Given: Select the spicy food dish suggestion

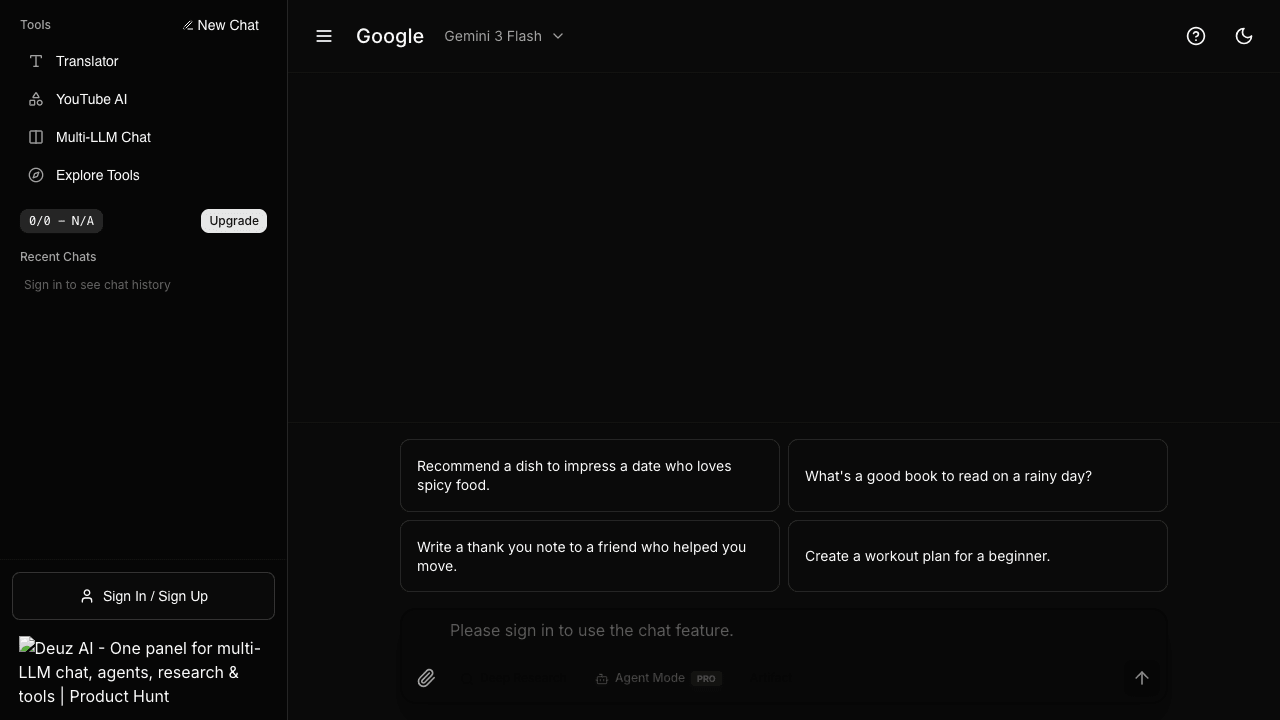Looking at the screenshot, I should click(x=590, y=476).
